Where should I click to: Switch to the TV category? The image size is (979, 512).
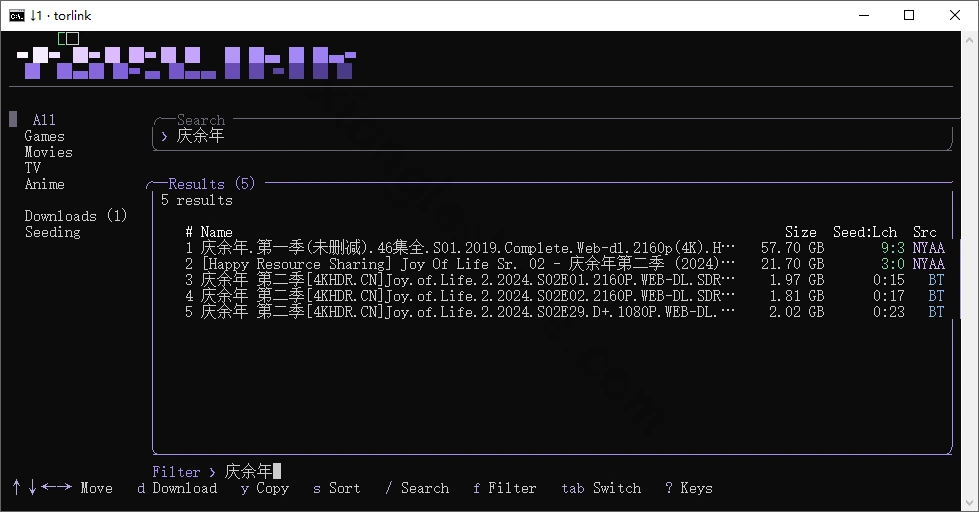pyautogui.click(x=32, y=167)
